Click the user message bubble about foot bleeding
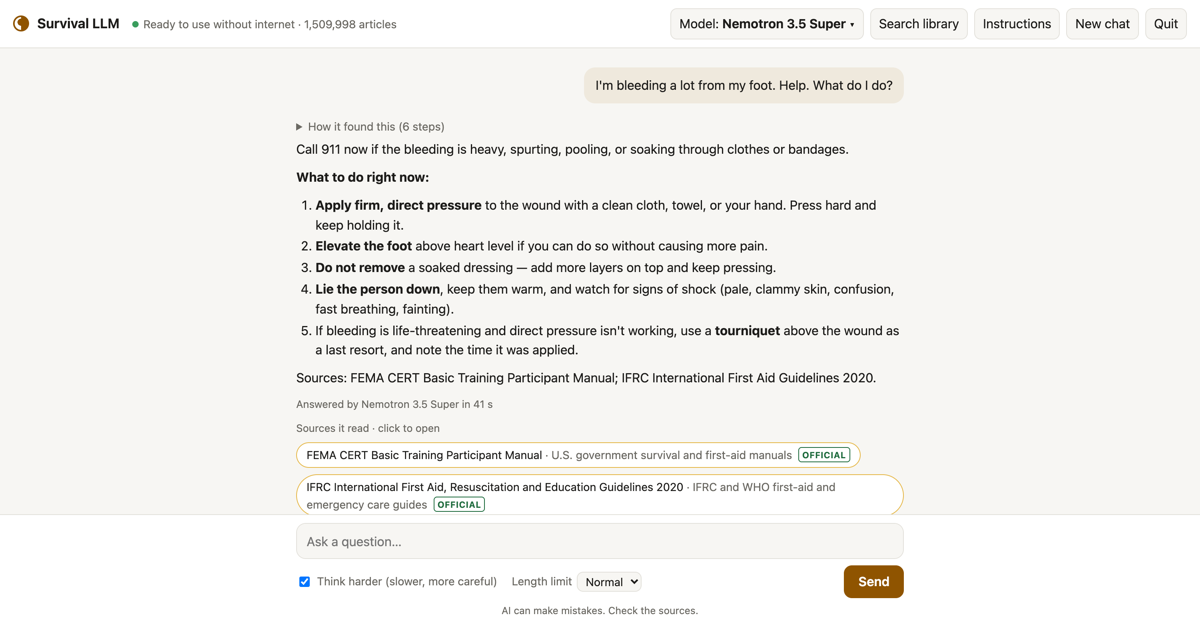The height and width of the screenshot is (628, 1200). pyautogui.click(x=744, y=85)
